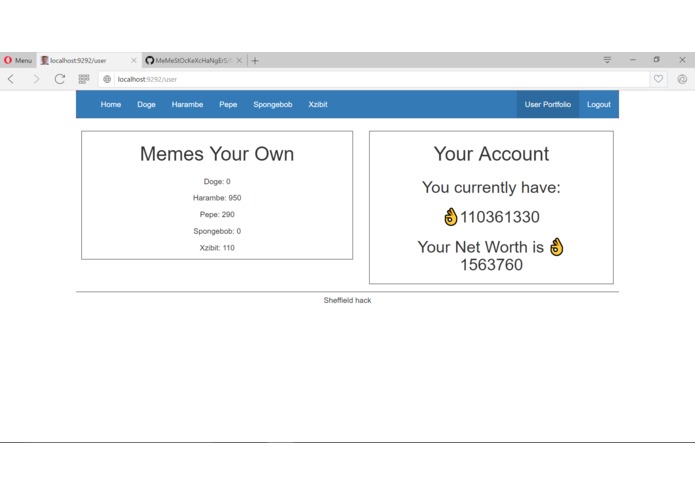Click the 'You currently have:' text
Viewport: 695px width, 494px height.
491,187
